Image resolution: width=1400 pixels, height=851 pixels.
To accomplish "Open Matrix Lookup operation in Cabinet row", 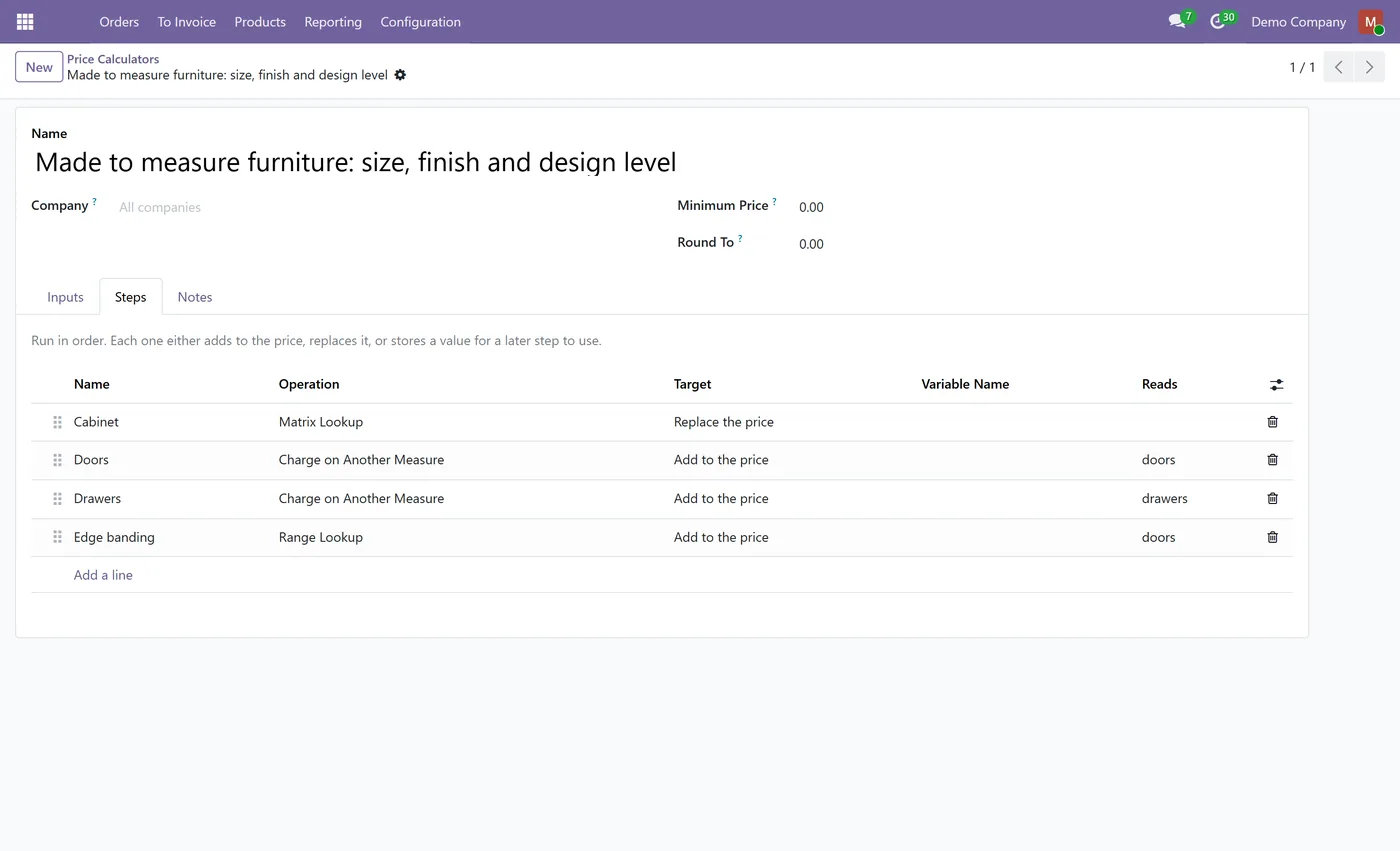I will [321, 422].
